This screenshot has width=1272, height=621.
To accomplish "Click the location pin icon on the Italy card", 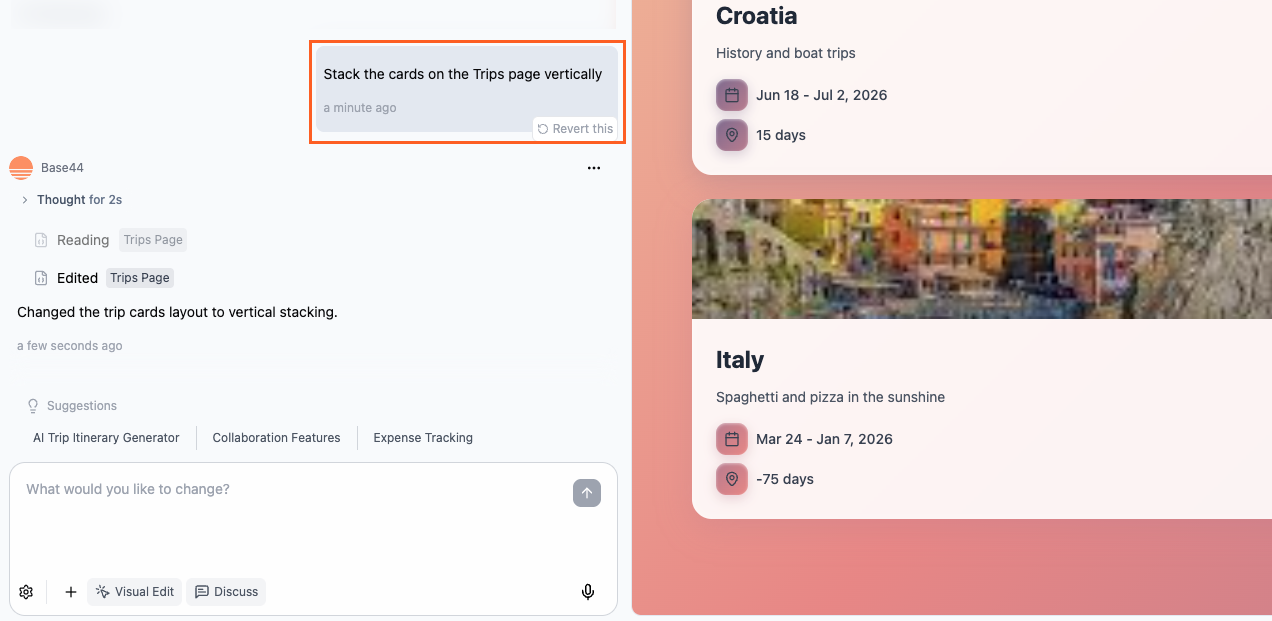I will click(x=731, y=479).
